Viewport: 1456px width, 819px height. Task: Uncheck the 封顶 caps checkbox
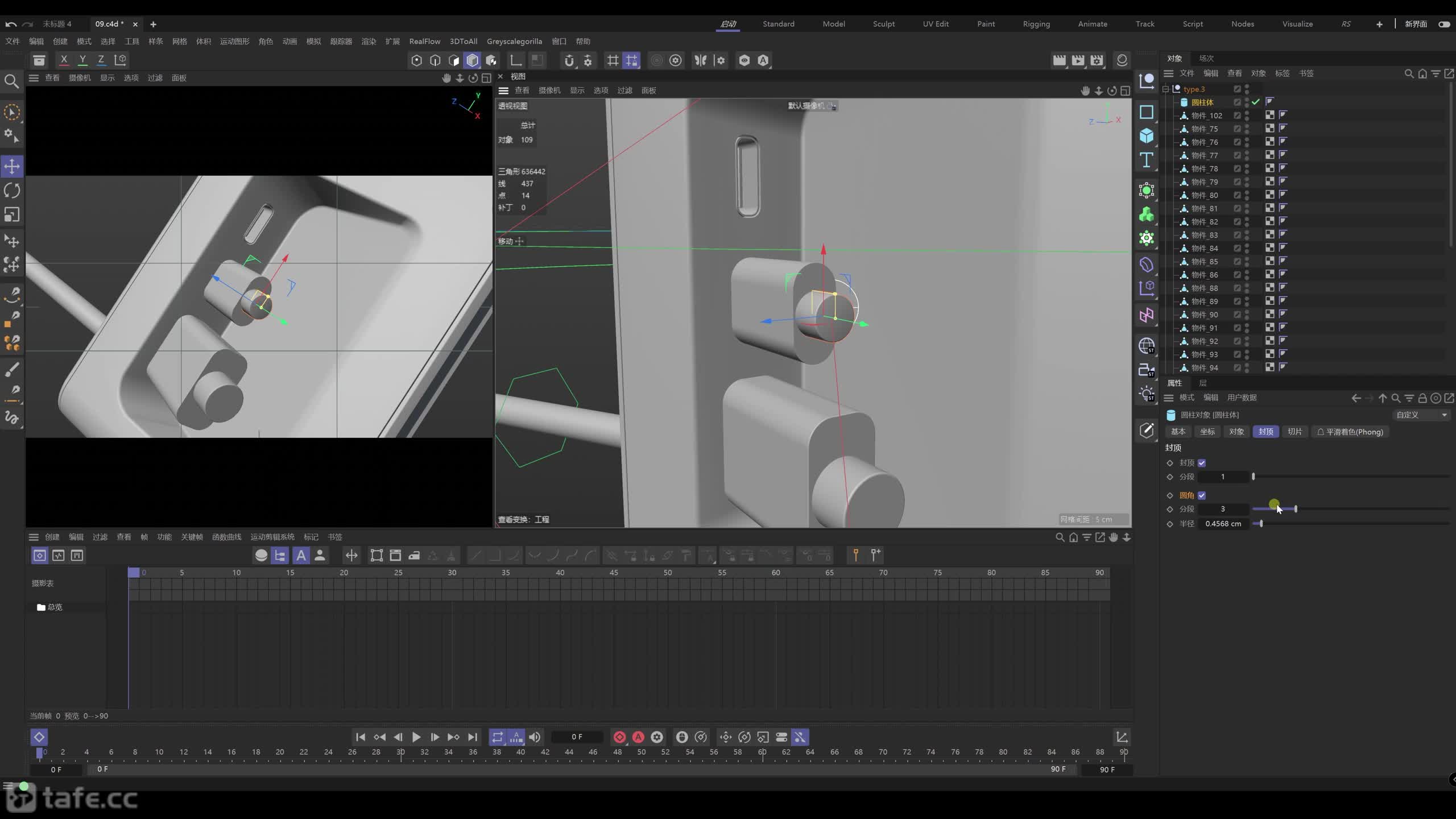click(1202, 463)
